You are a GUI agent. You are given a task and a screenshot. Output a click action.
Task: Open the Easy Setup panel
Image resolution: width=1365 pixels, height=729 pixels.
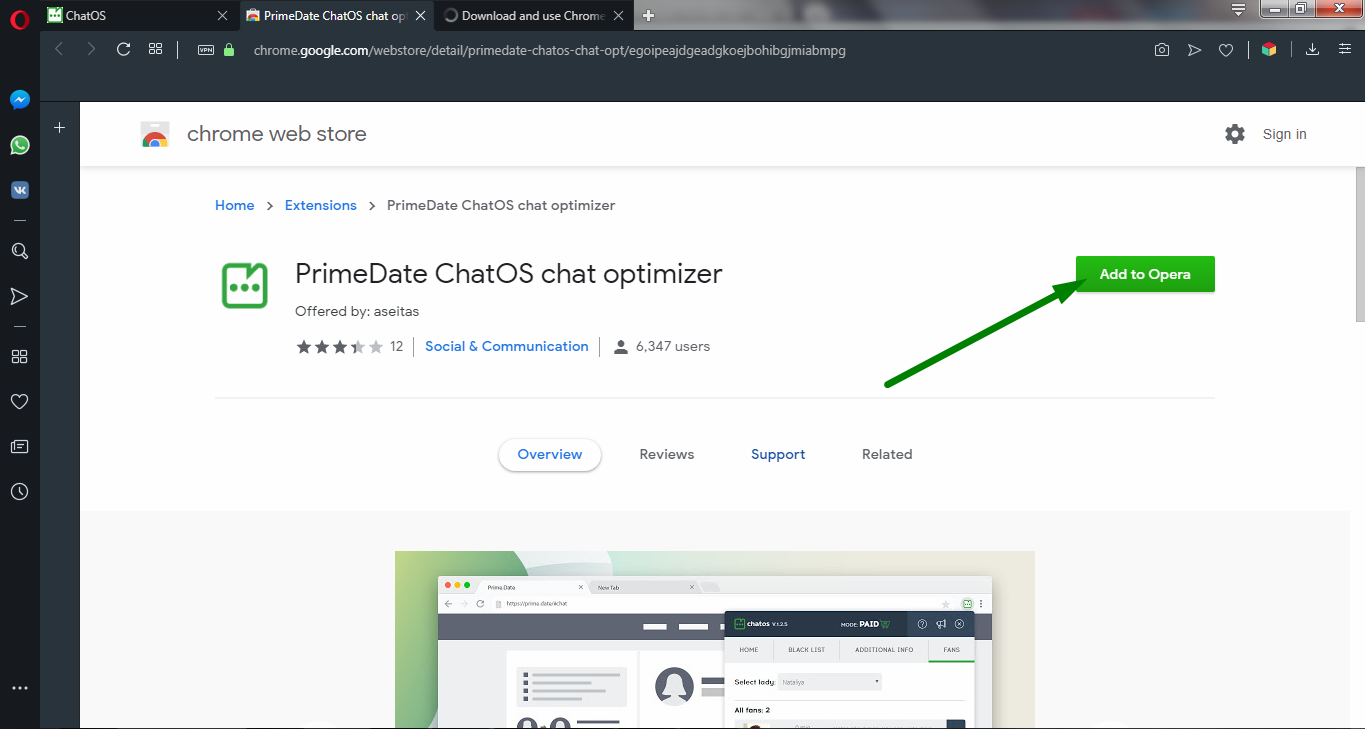1345,50
